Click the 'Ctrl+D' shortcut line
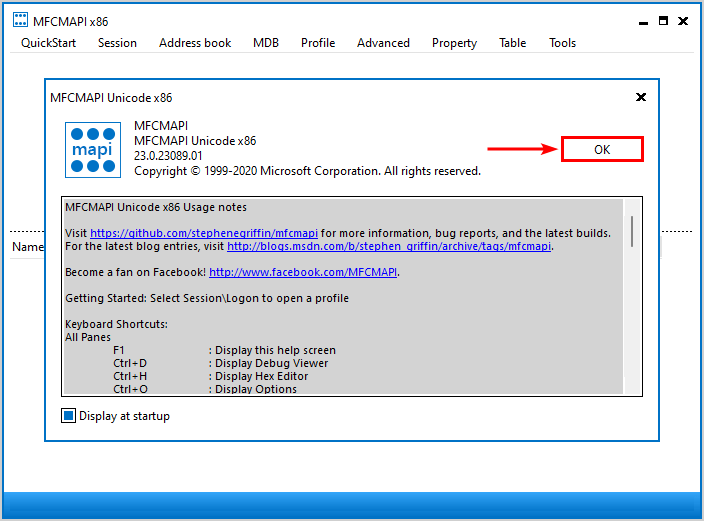This screenshot has height=521, width=704. coord(220,363)
